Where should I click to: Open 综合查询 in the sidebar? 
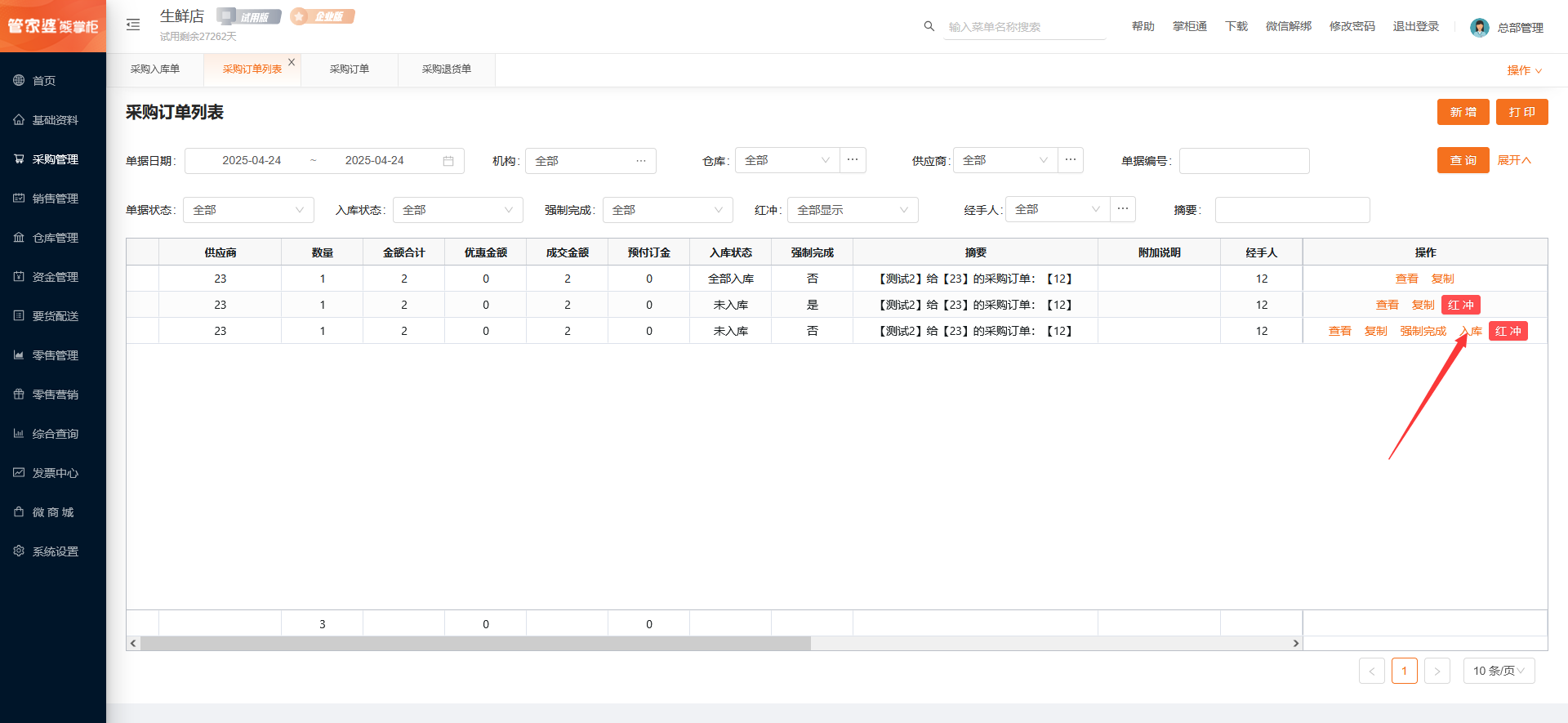pyautogui.click(x=53, y=434)
